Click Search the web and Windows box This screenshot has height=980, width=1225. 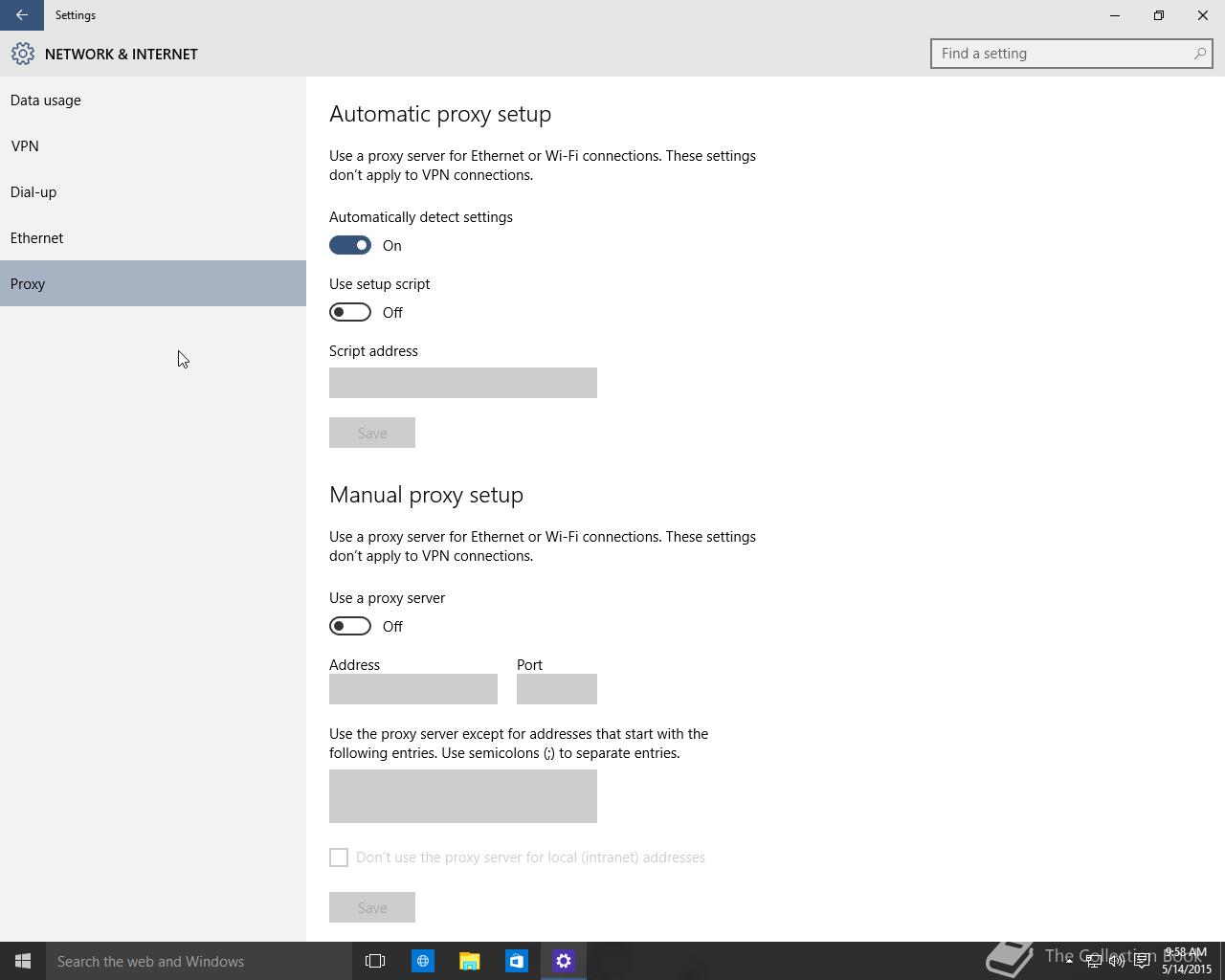(x=199, y=961)
